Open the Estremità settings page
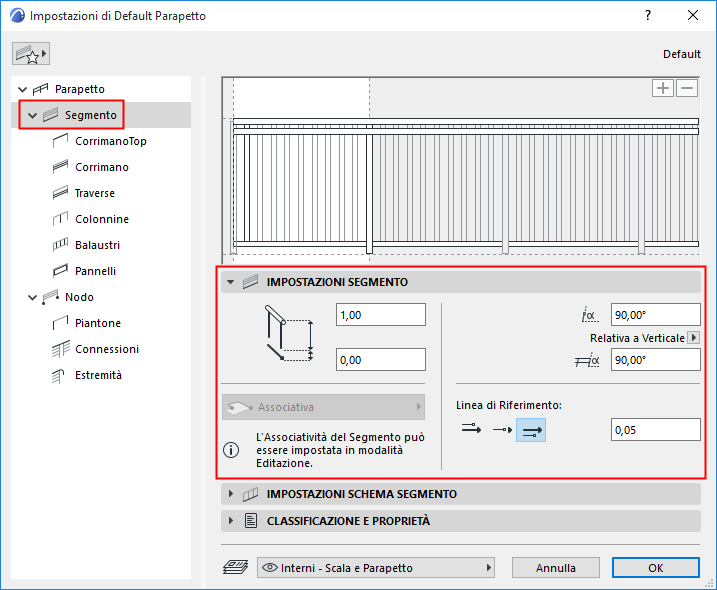717x590 pixels. [x=98, y=375]
